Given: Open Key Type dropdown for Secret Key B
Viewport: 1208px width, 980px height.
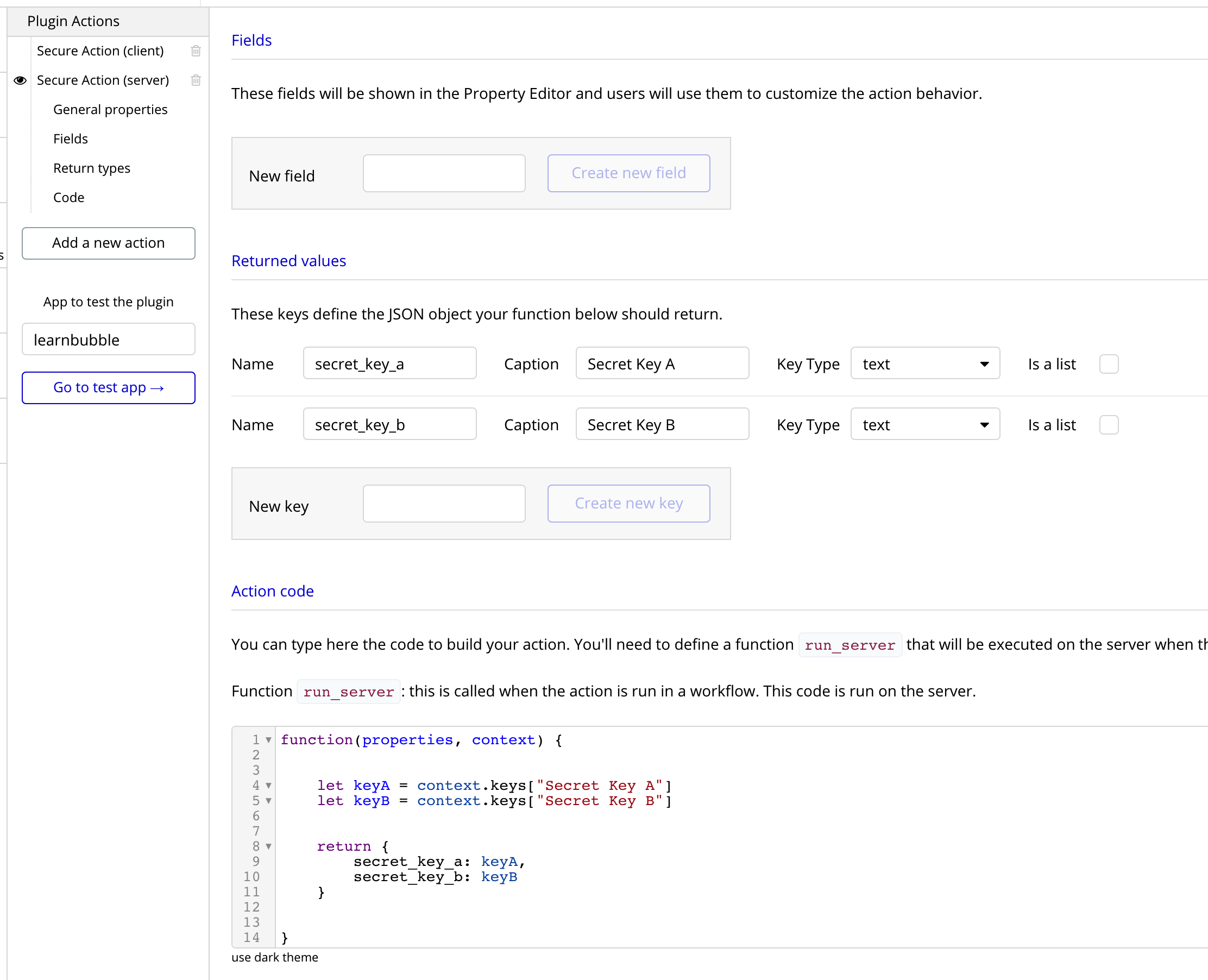Looking at the screenshot, I should pyautogui.click(x=924, y=424).
